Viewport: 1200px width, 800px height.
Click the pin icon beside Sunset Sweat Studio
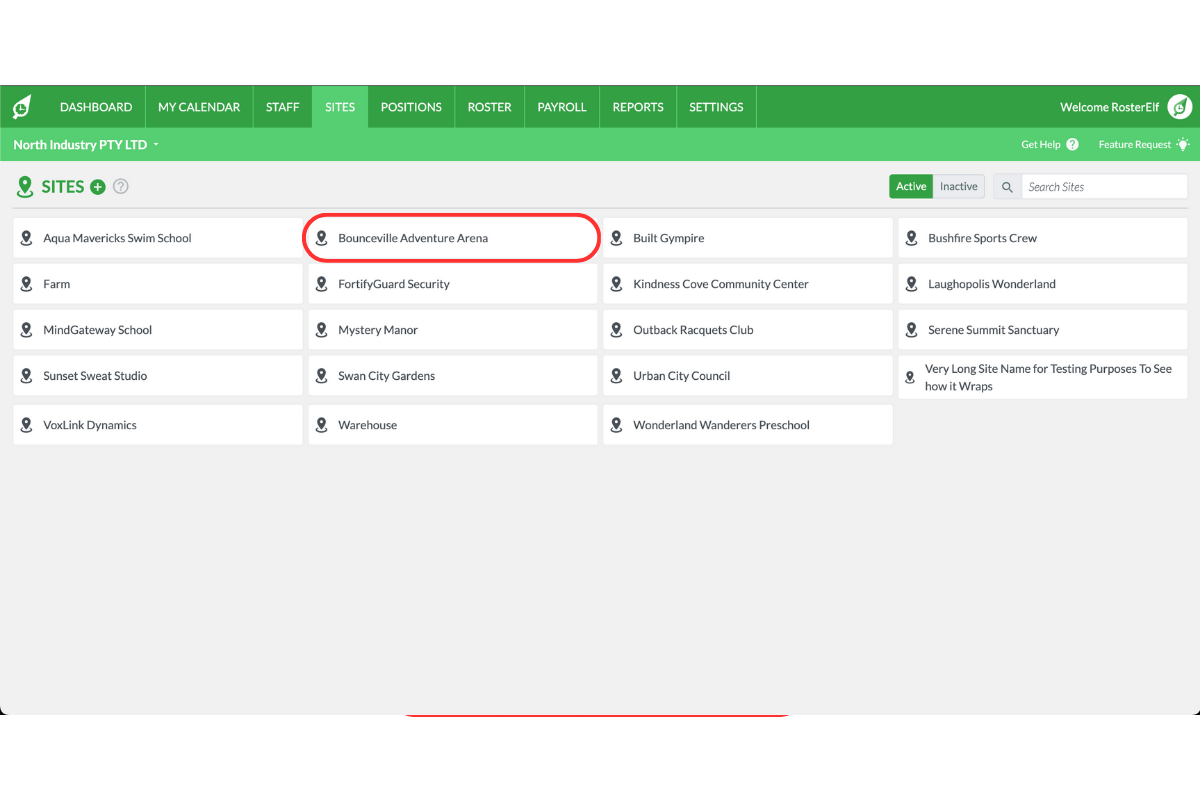click(27, 376)
